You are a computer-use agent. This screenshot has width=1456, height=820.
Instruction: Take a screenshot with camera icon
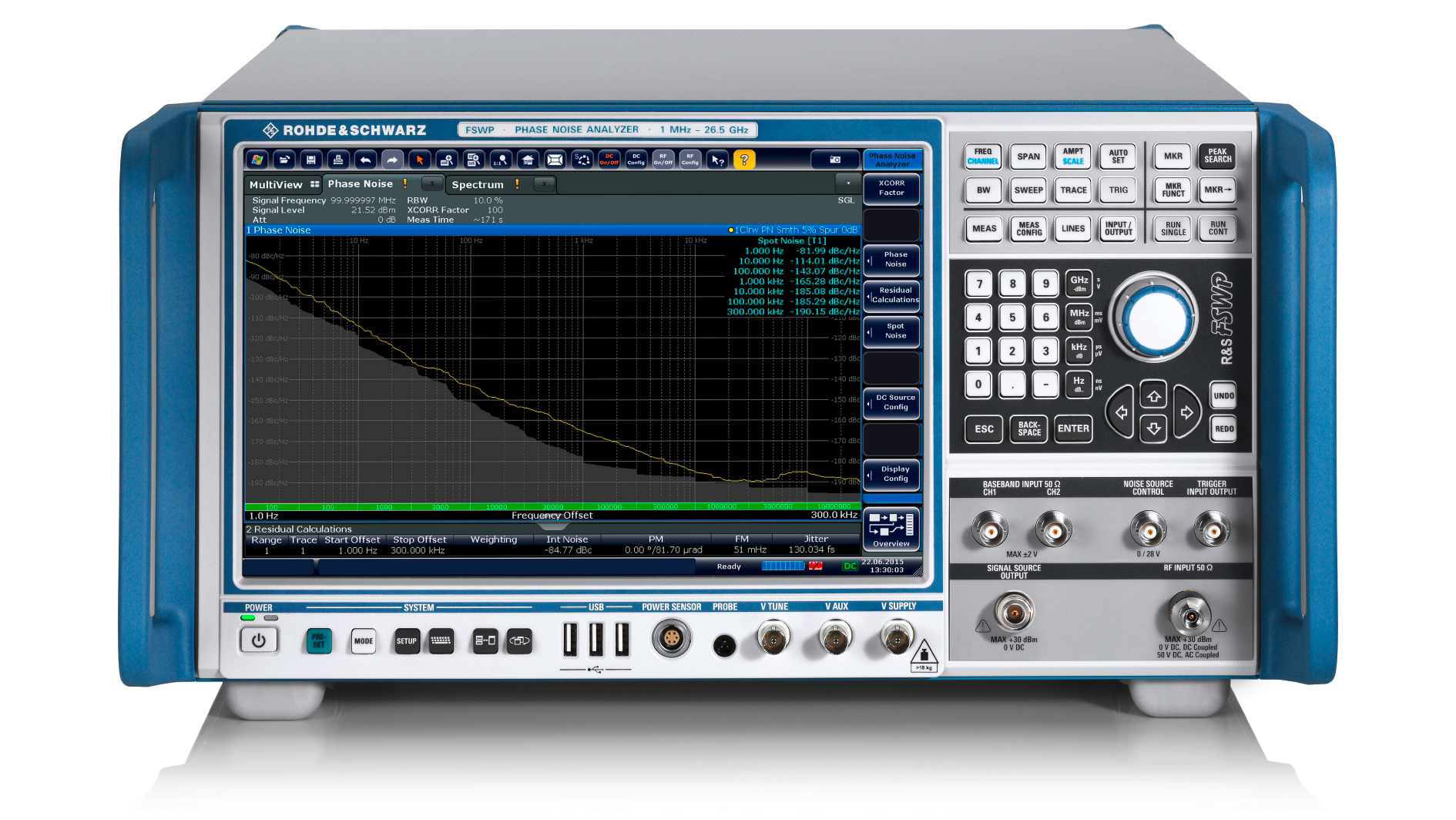834,160
